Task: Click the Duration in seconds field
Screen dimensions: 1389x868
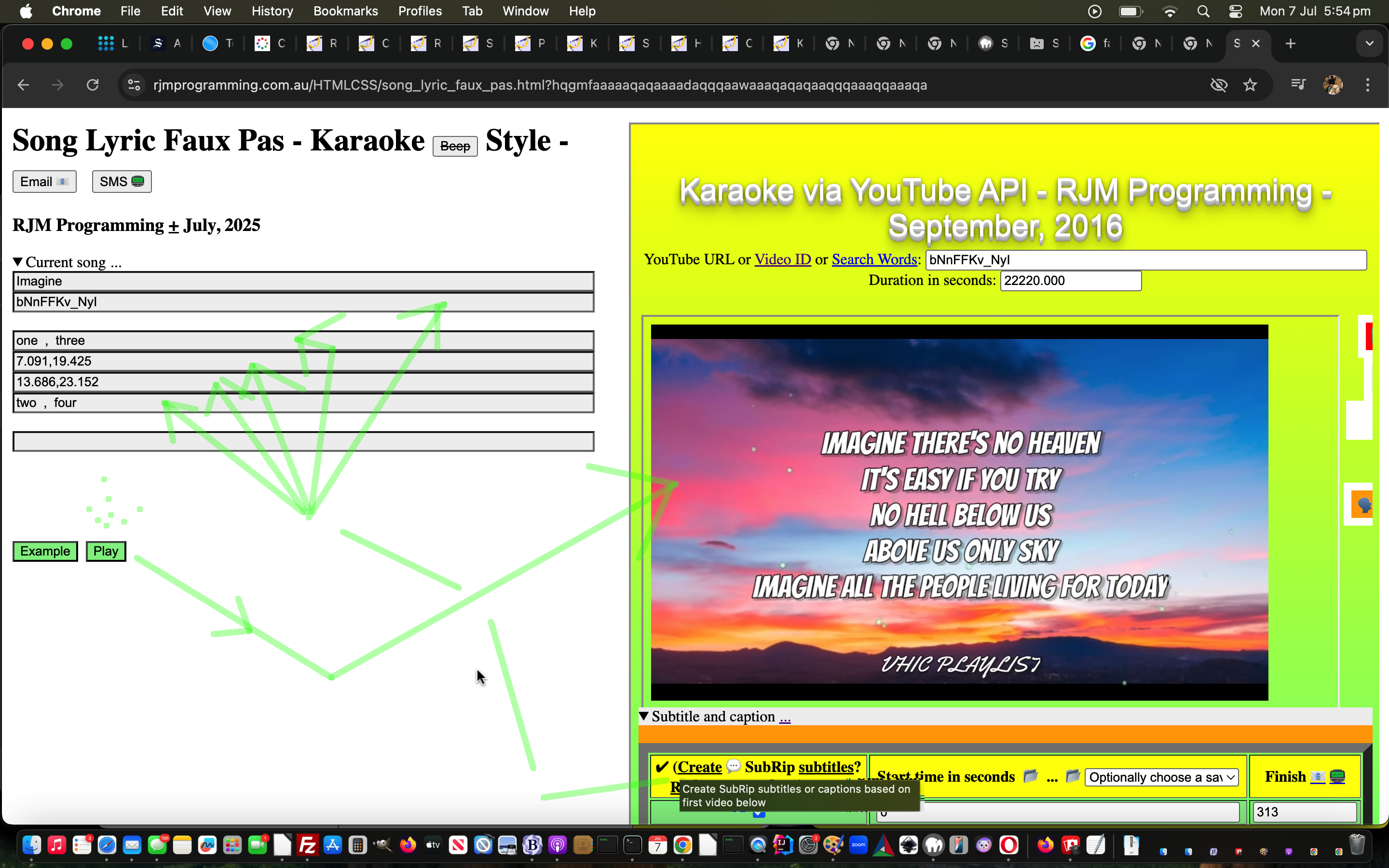Action: (x=1071, y=281)
